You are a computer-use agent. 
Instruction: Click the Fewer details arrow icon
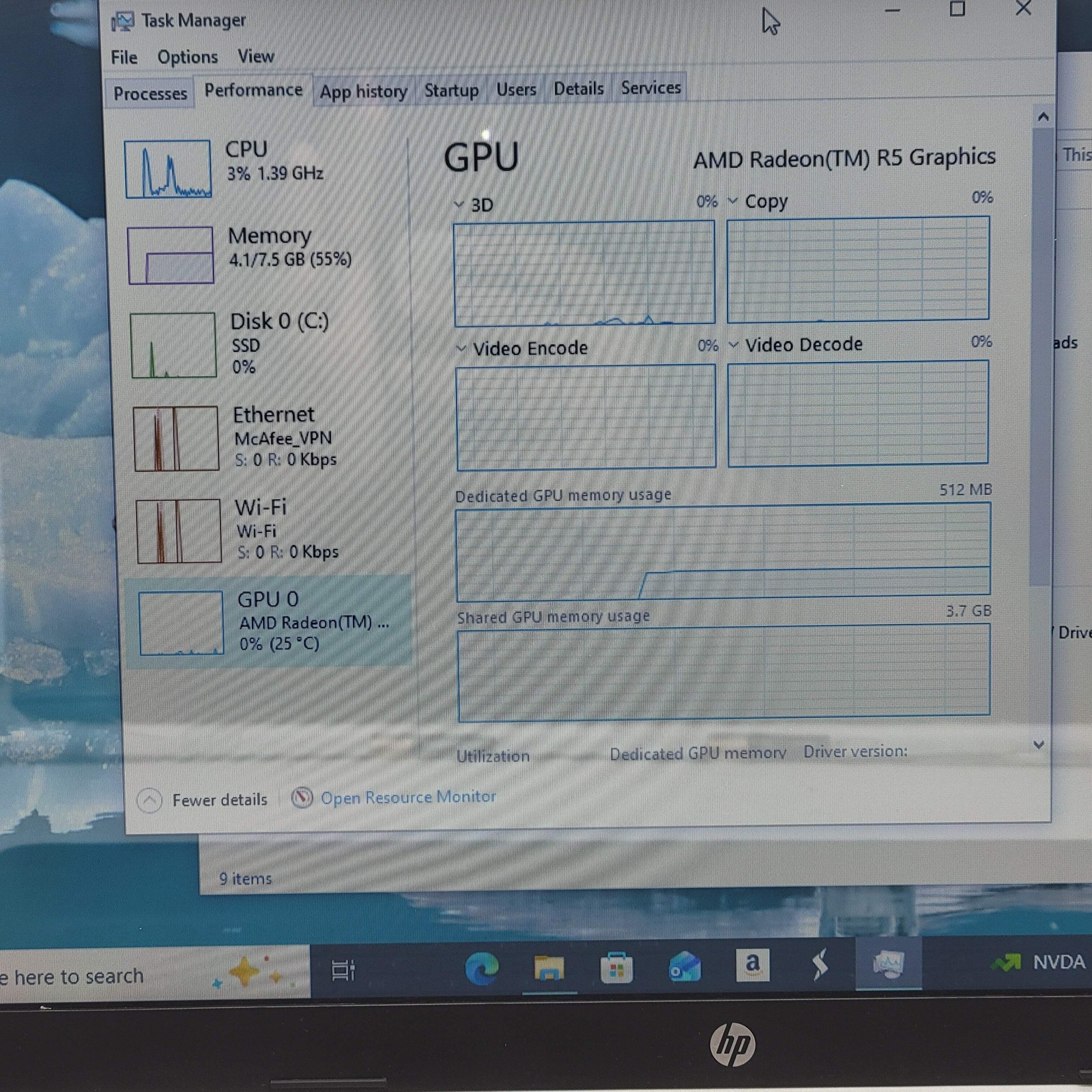point(149,801)
